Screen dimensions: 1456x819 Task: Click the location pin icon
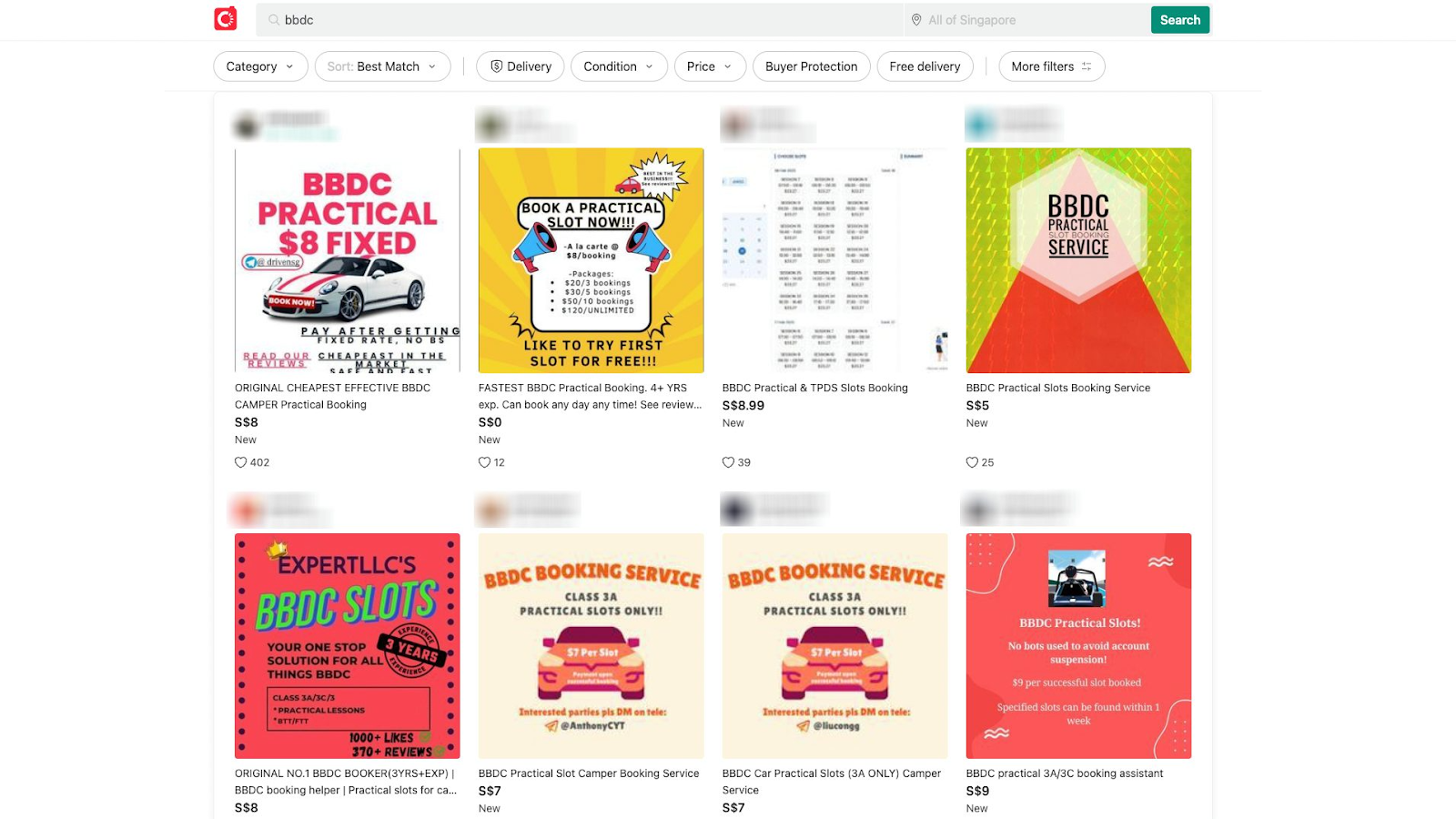[916, 20]
